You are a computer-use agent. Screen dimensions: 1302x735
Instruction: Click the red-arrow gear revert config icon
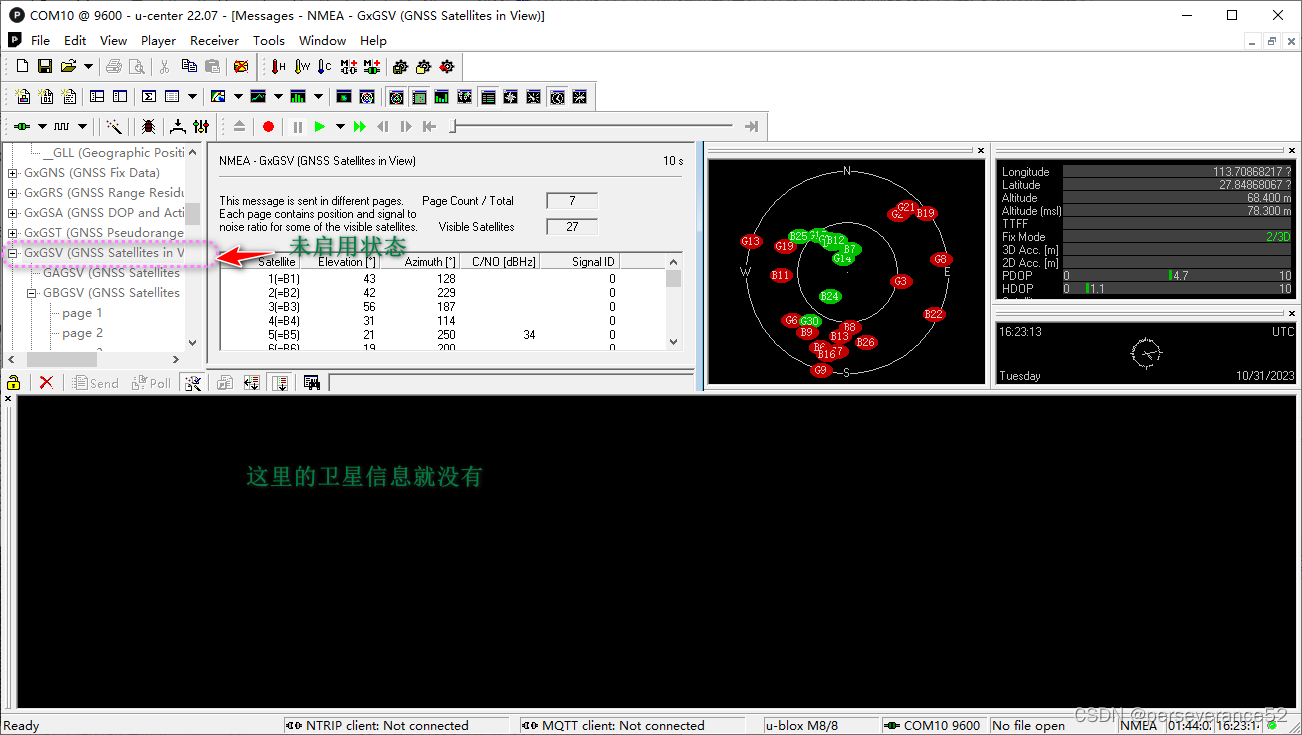(446, 66)
